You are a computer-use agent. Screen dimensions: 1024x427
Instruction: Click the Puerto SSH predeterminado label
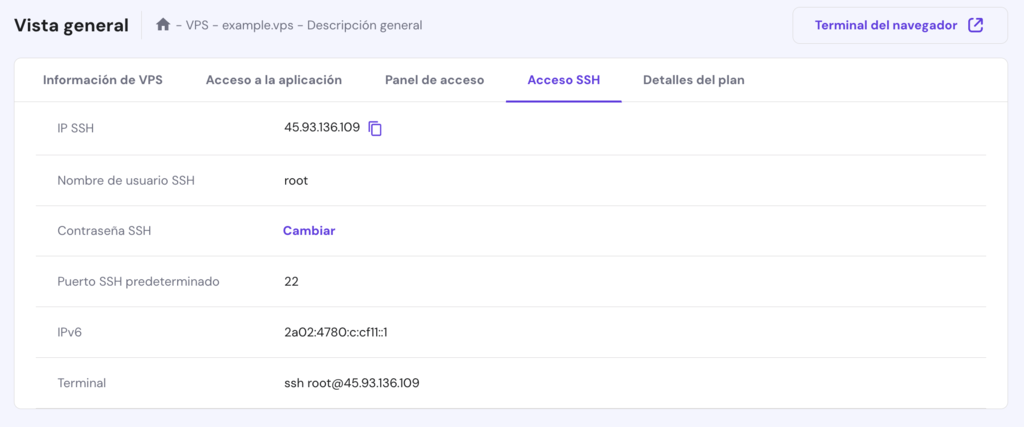[138, 281]
